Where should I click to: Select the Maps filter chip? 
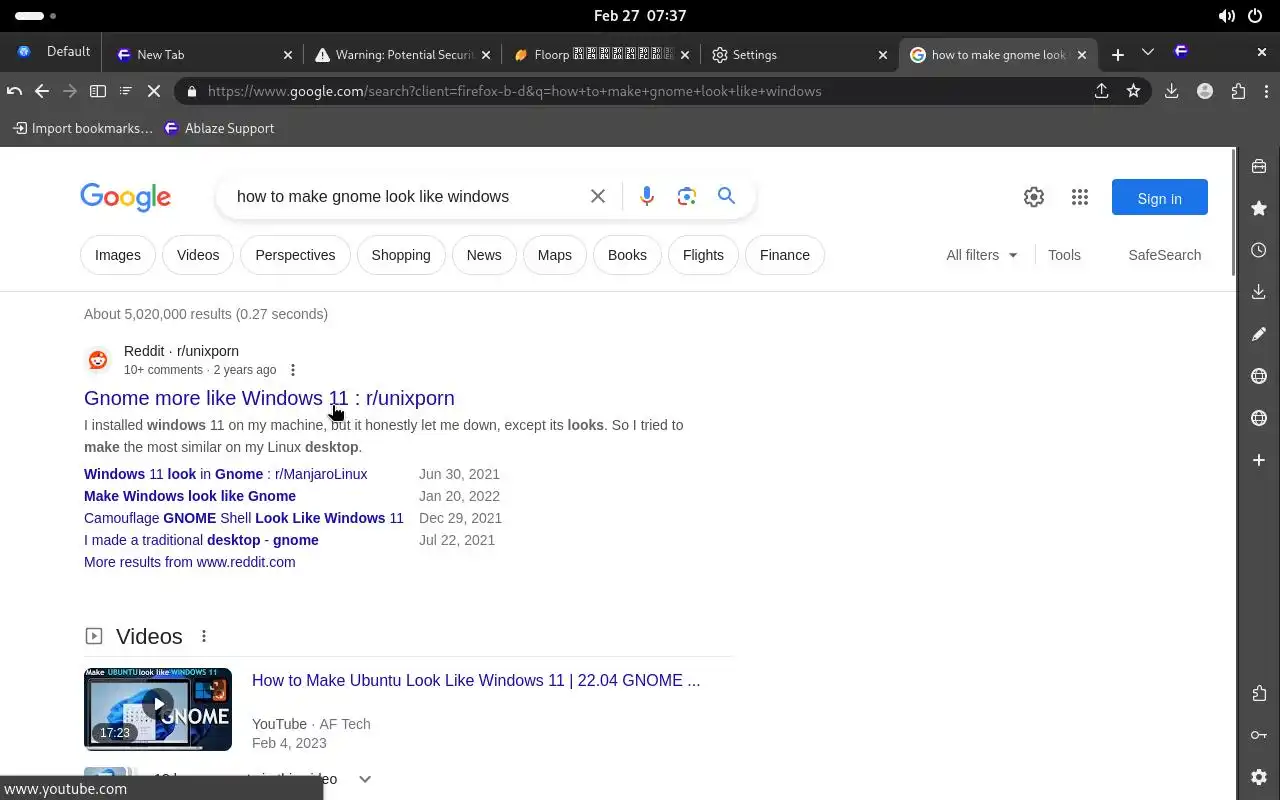point(555,255)
